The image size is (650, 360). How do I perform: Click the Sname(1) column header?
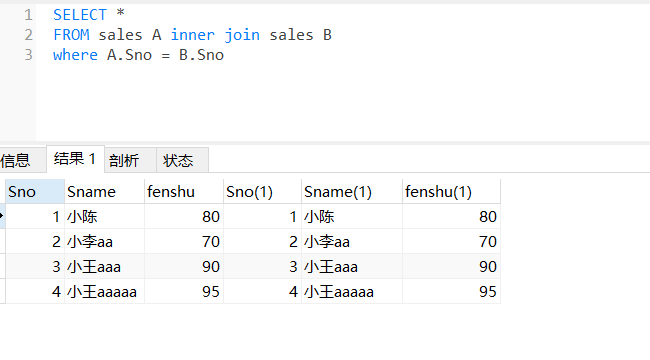click(352, 192)
